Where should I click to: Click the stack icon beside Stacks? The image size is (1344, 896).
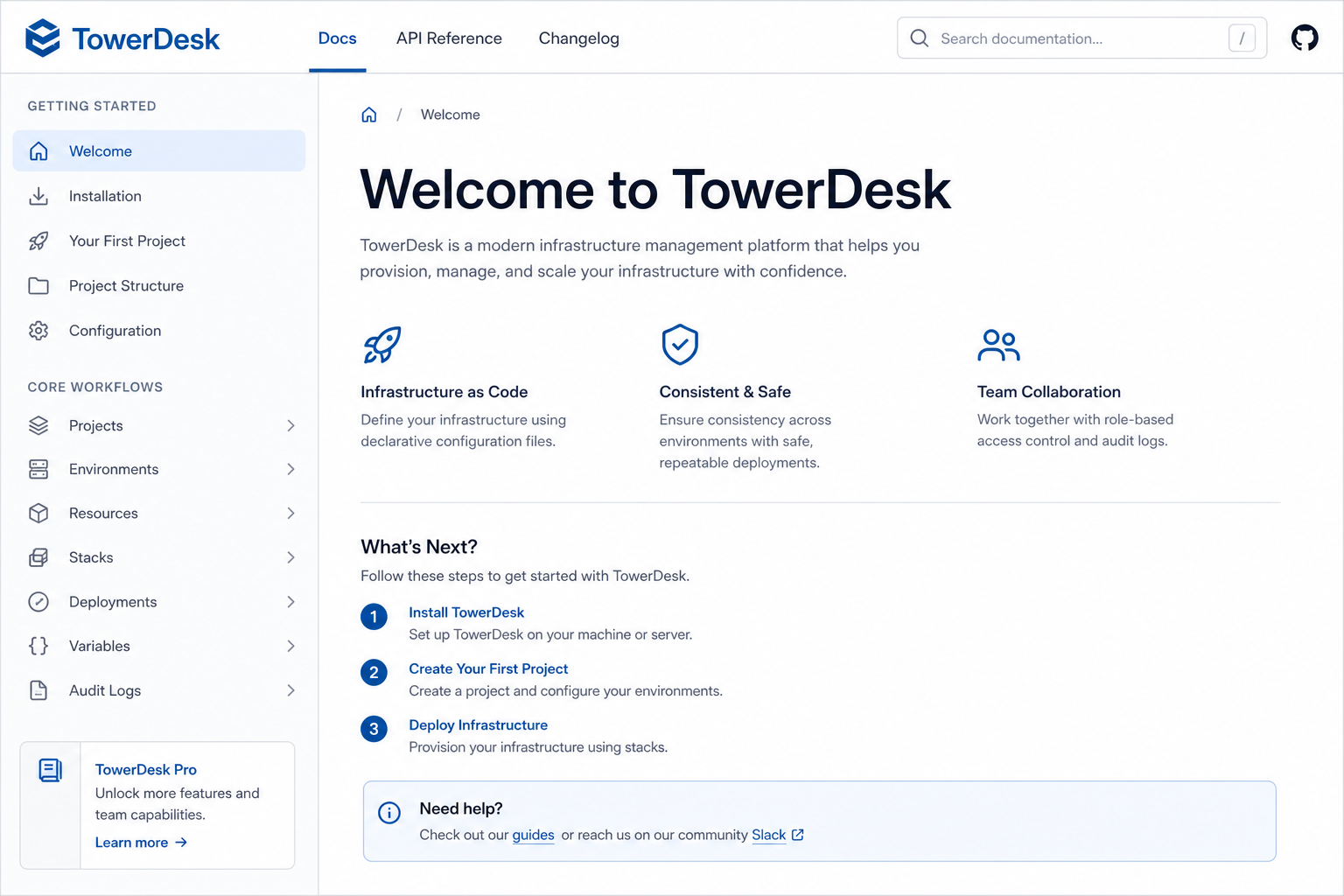click(x=38, y=557)
